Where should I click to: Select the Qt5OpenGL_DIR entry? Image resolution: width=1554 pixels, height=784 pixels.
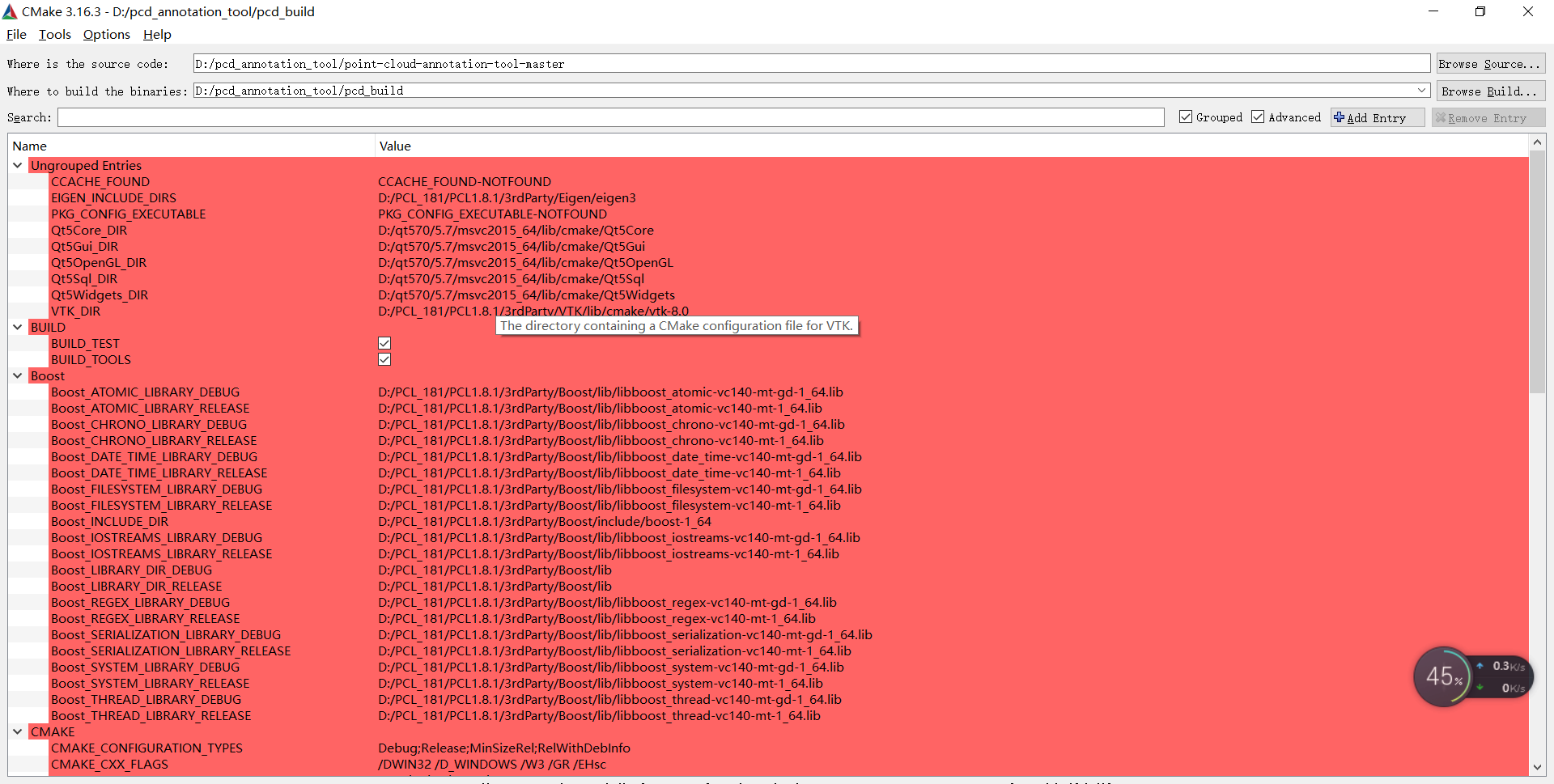tap(99, 262)
